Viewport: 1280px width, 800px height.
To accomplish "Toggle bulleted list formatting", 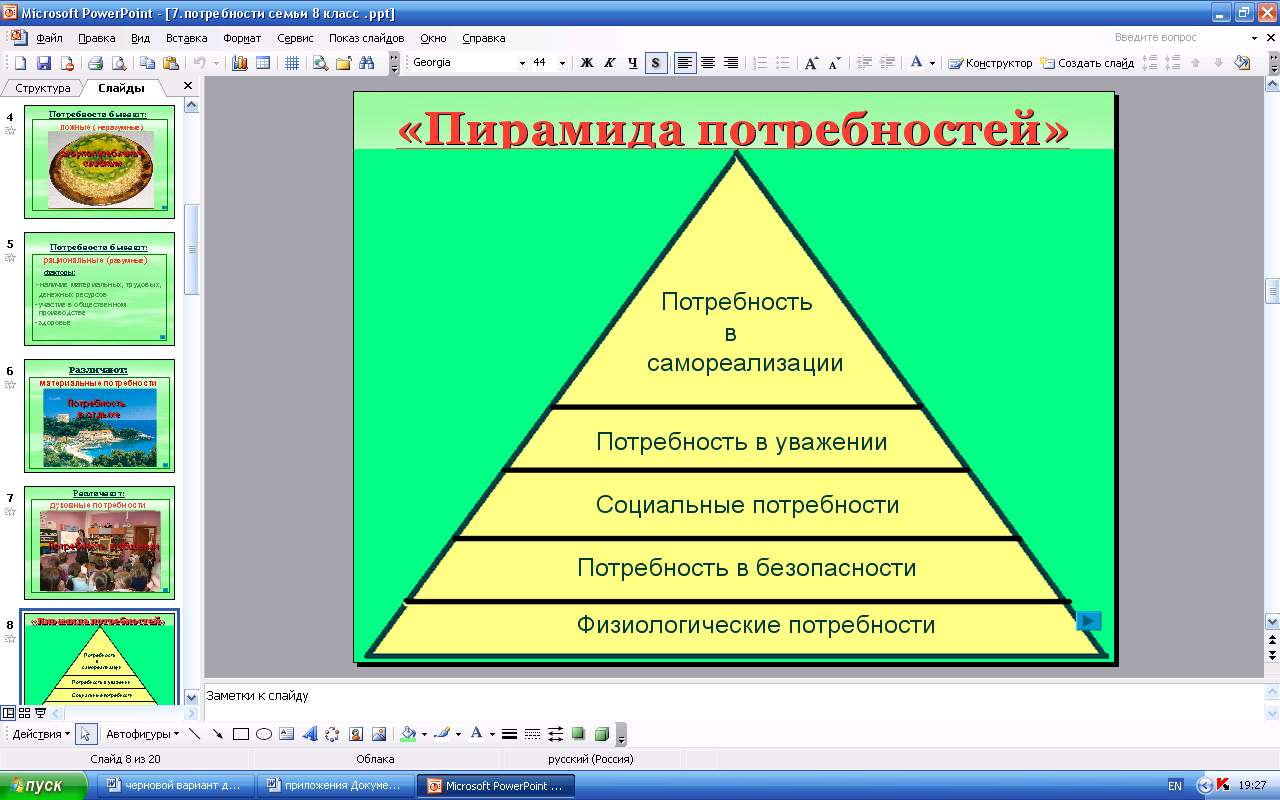I will point(784,63).
